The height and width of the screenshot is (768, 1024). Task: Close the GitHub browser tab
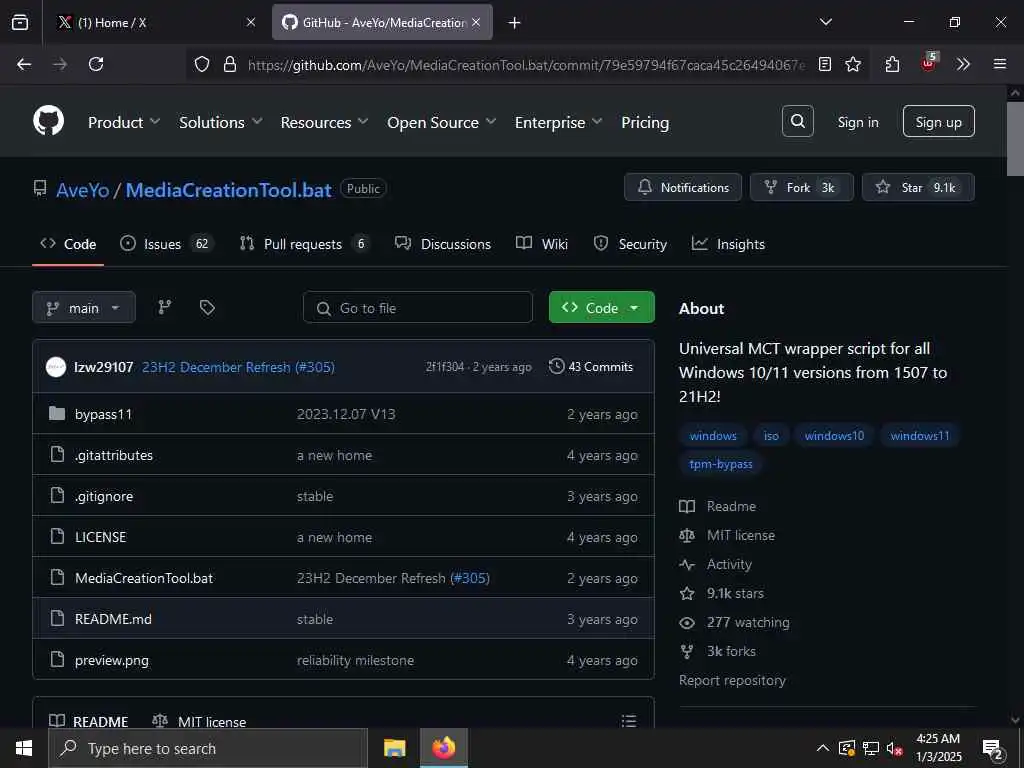click(476, 23)
